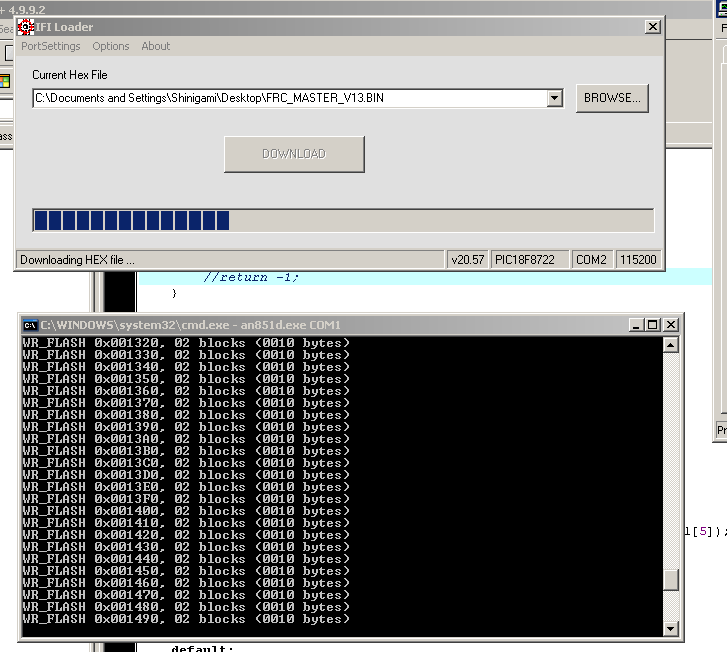Viewport: 727px width, 652px height.
Task: Click the cmd scrollbar up arrow
Action: (x=670, y=345)
